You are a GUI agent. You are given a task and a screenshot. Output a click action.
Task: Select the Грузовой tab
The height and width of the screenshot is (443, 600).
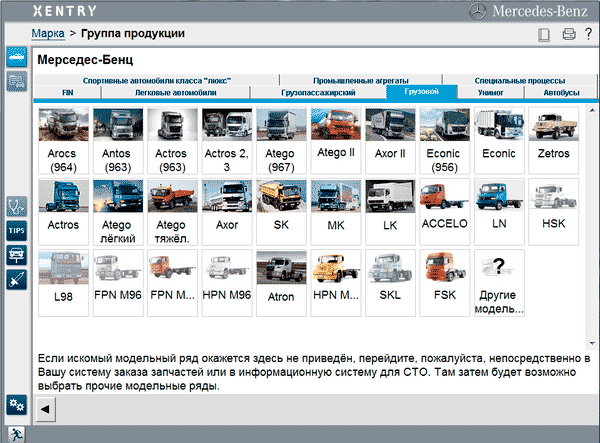coord(422,92)
